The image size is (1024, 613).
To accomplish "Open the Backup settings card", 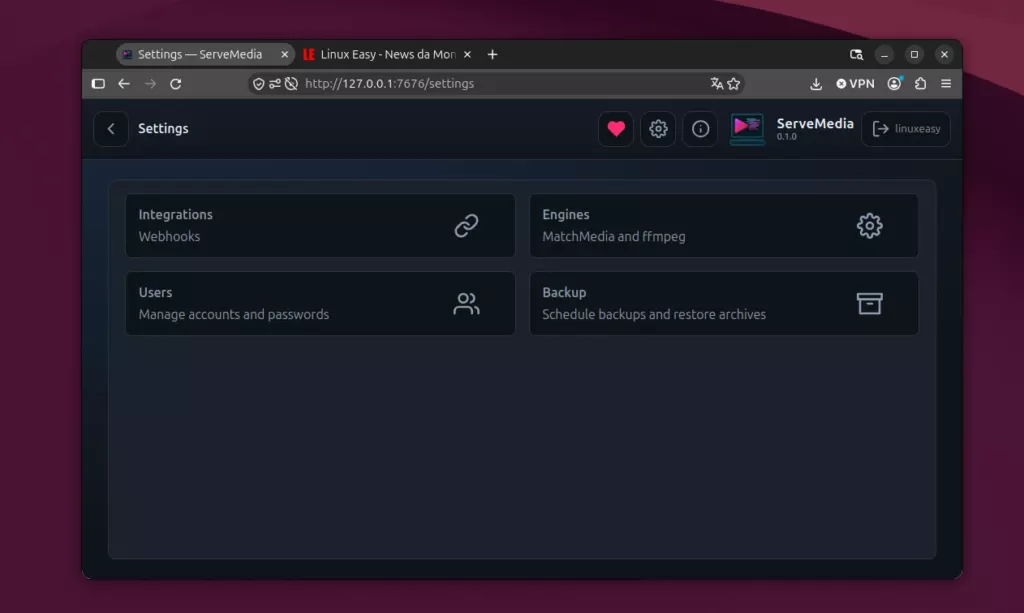I will pos(724,304).
